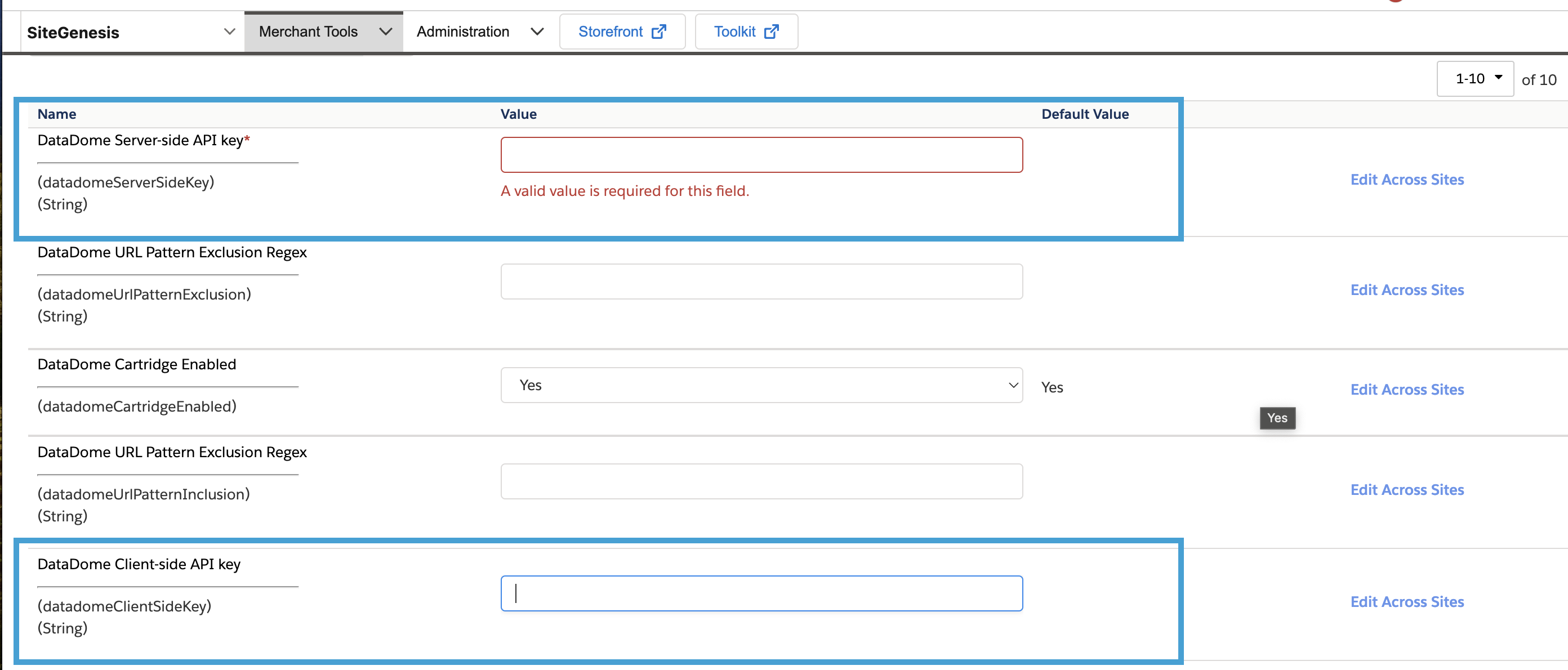The width and height of the screenshot is (1568, 670).
Task: Click the Toolkit external-link icon
Action: tap(771, 32)
